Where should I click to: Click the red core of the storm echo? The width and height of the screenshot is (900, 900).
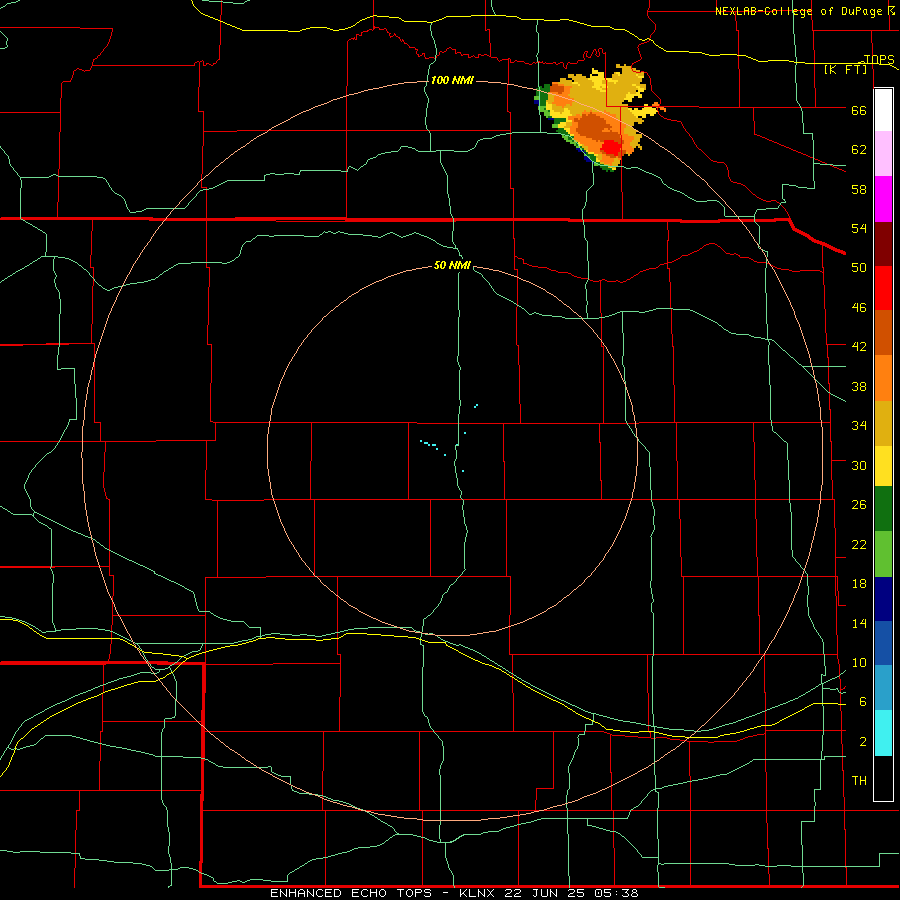[611, 147]
